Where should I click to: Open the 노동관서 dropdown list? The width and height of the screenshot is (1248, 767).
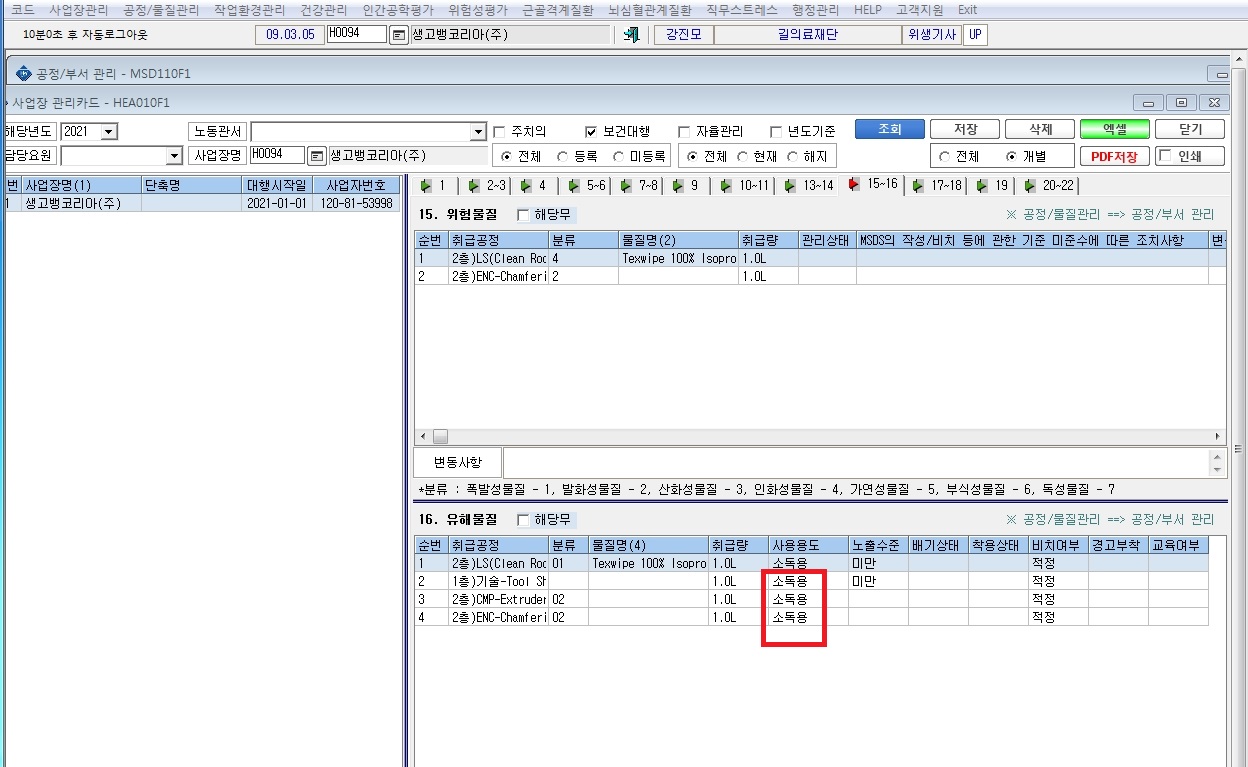pyautogui.click(x=478, y=132)
